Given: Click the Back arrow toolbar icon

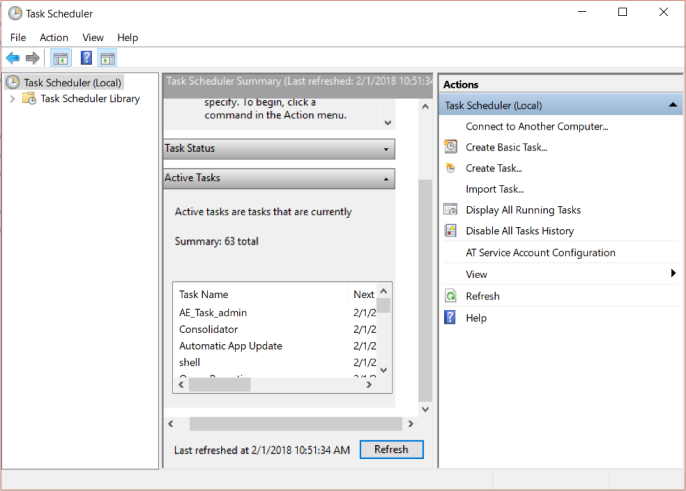Looking at the screenshot, I should (x=13, y=58).
